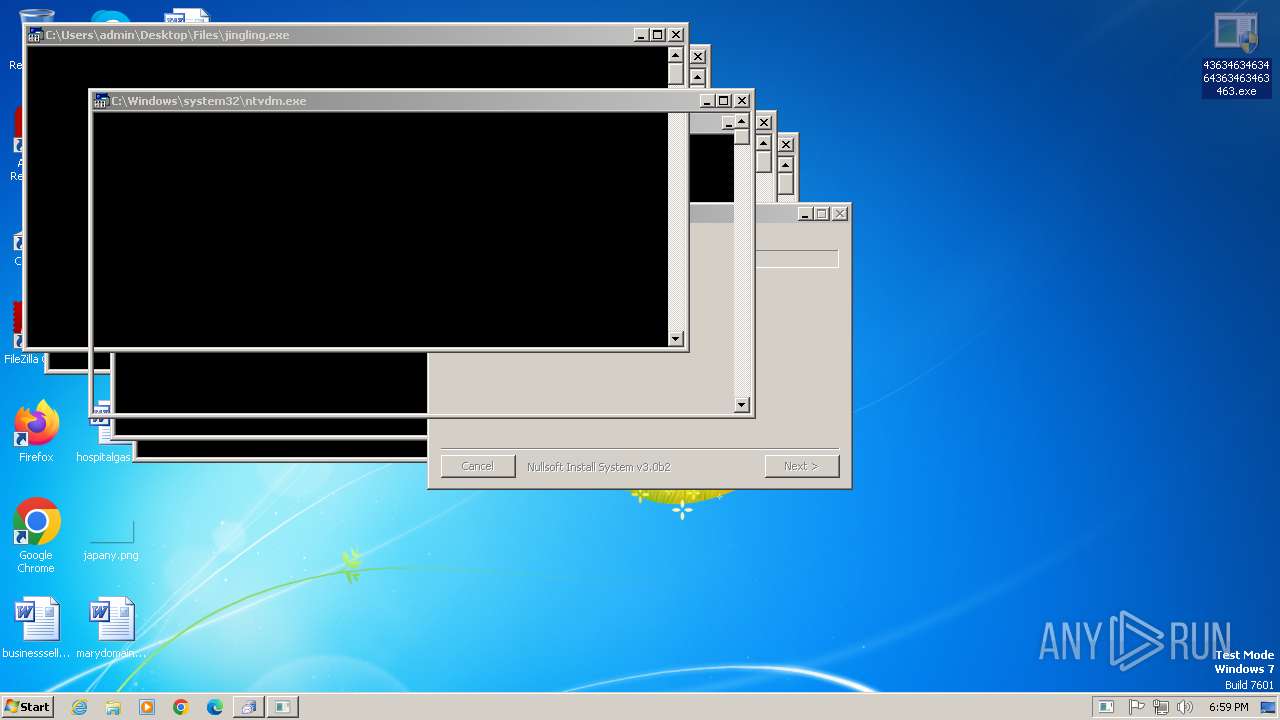
Task: Launch Chrome from the taskbar
Action: [181, 707]
